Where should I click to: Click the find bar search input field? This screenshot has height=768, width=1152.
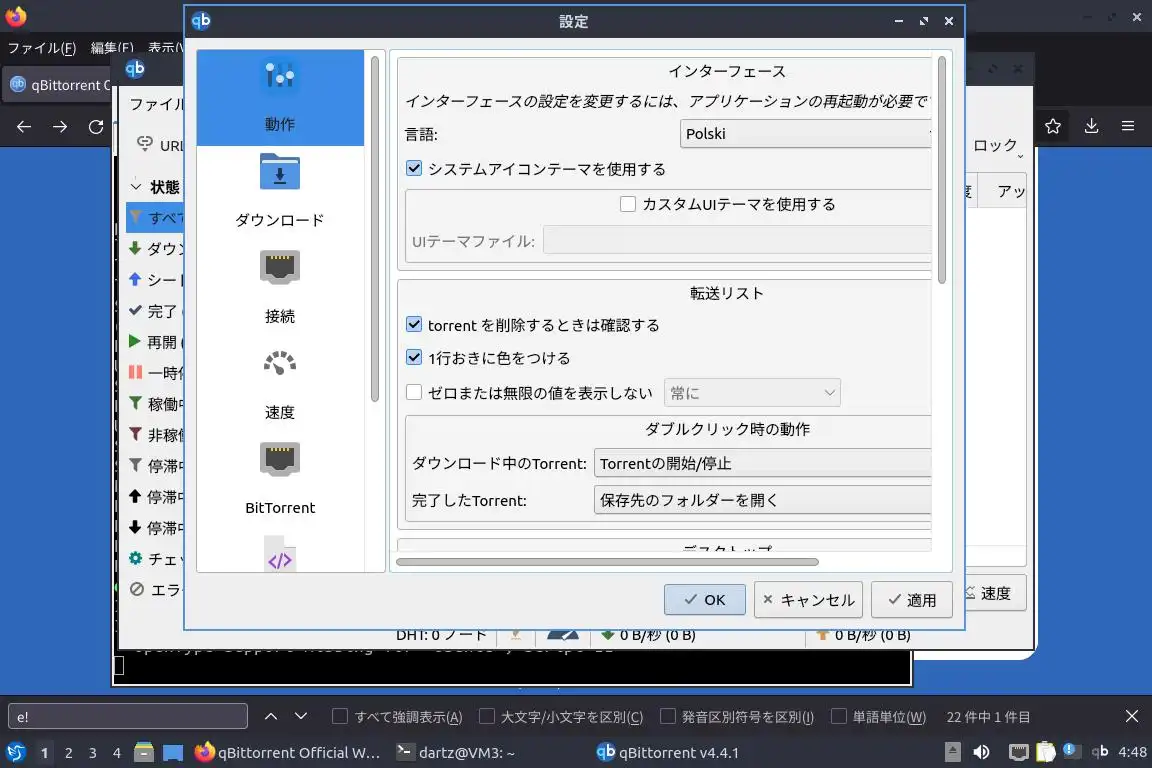click(128, 716)
